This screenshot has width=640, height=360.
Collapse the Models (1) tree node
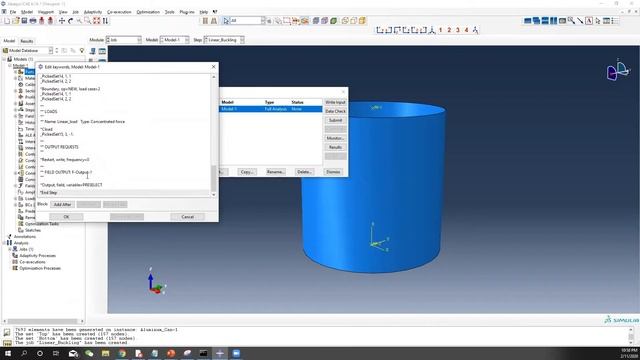[x=4, y=59]
